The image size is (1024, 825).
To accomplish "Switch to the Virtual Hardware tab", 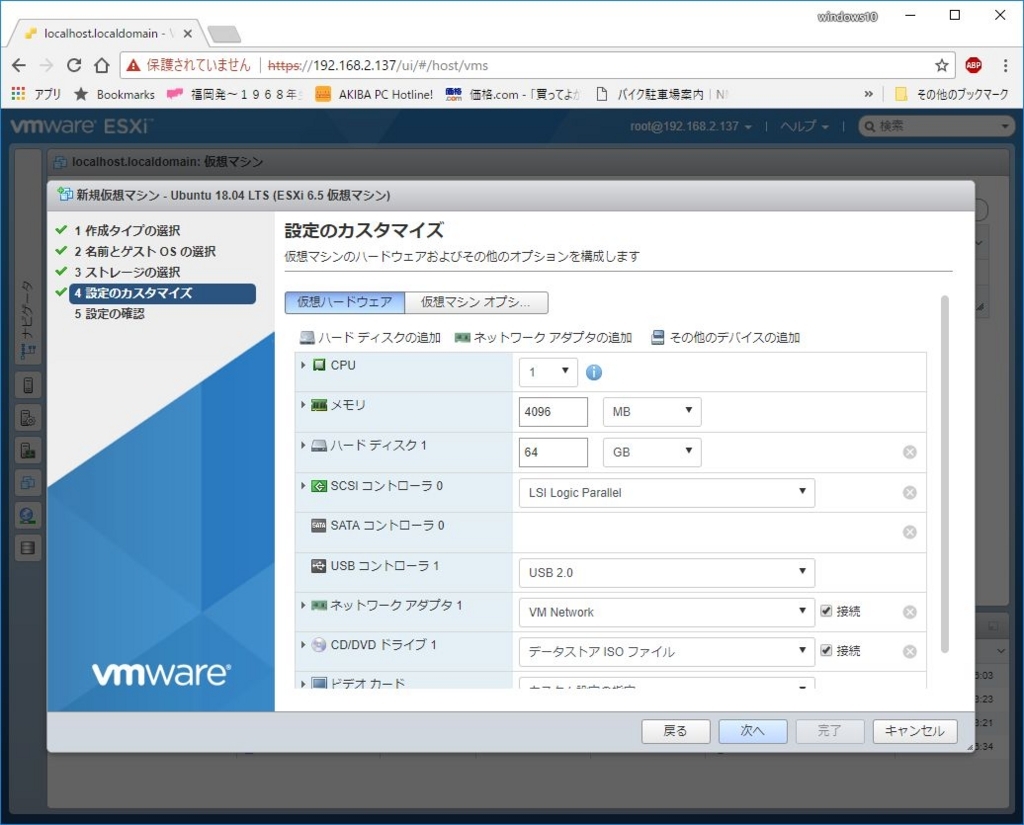I will [x=345, y=302].
